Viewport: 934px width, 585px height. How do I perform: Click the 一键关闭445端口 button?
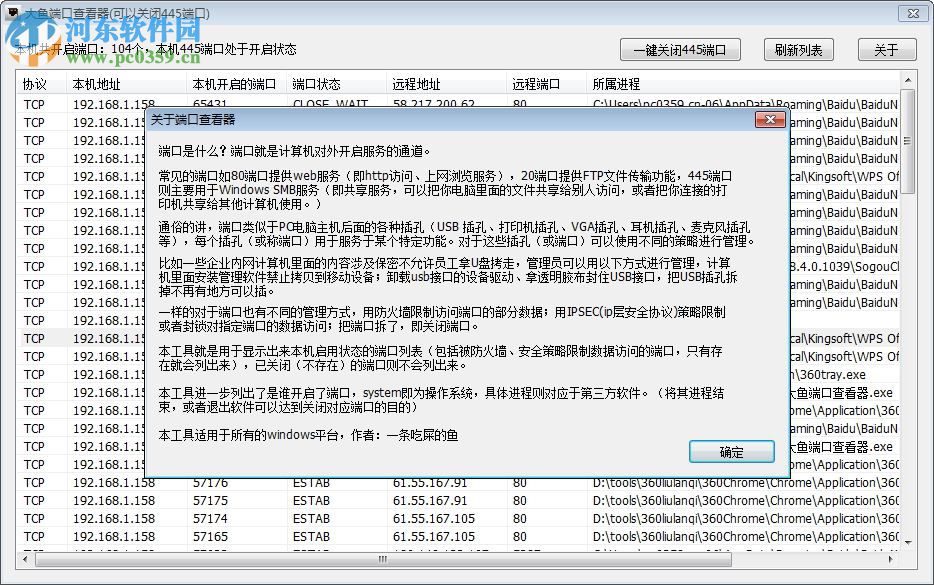click(678, 49)
